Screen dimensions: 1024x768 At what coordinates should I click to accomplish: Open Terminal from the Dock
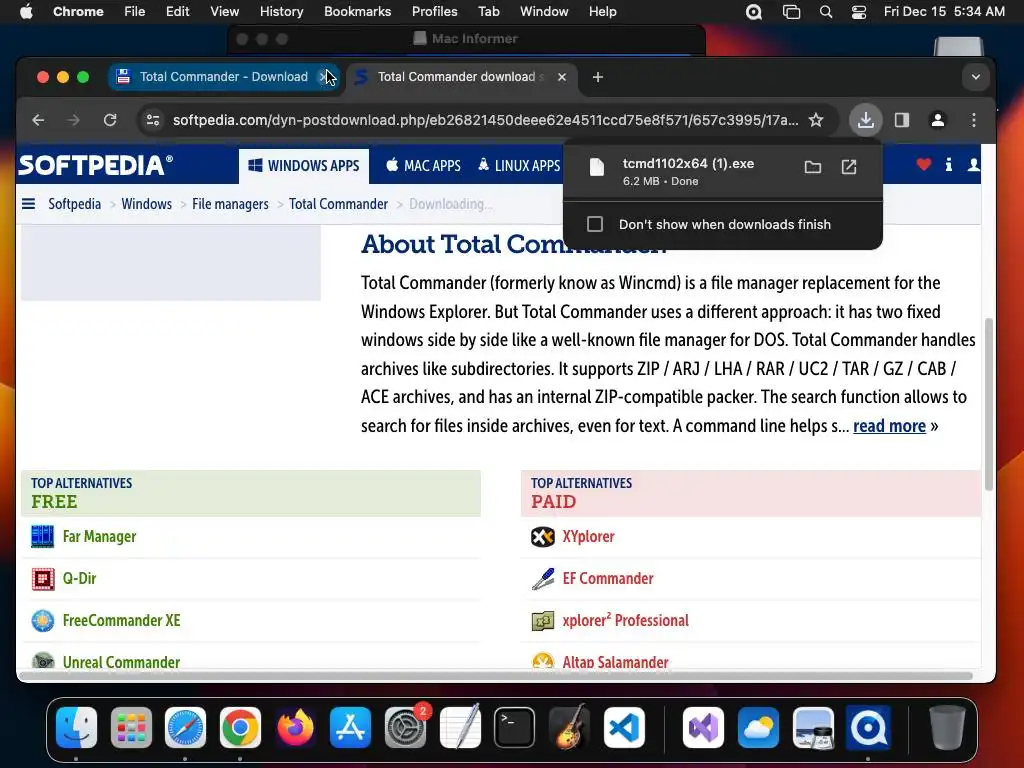pos(514,728)
